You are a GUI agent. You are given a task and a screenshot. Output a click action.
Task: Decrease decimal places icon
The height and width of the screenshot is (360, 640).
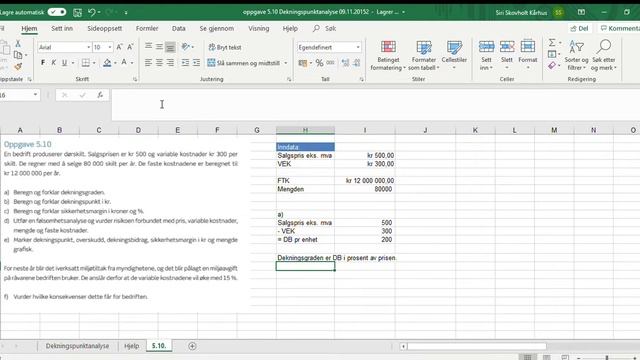click(356, 63)
